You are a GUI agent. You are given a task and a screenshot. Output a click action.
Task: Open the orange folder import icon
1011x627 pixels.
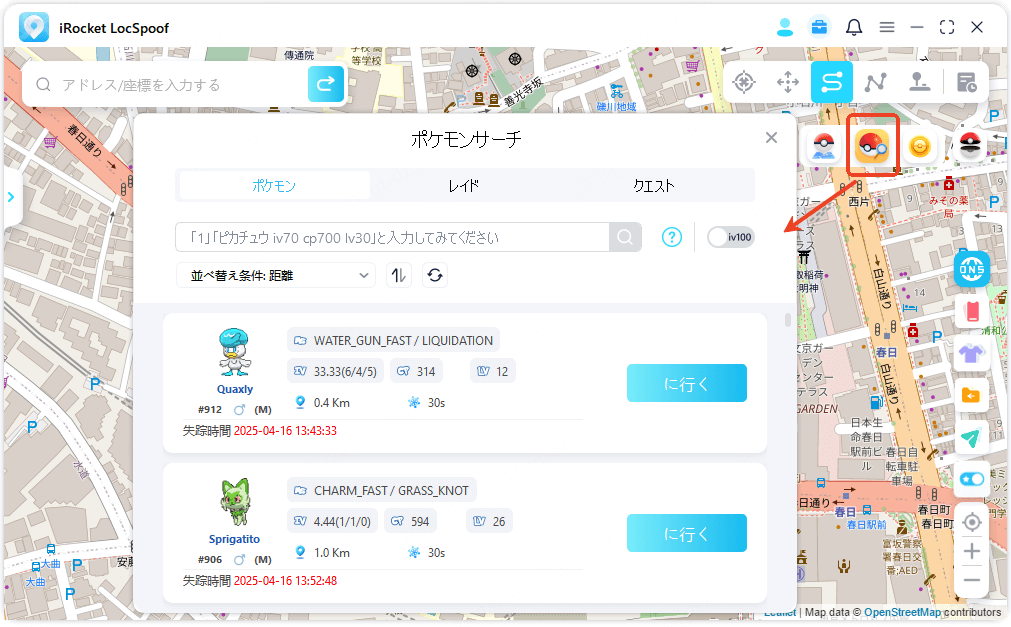(x=972, y=395)
